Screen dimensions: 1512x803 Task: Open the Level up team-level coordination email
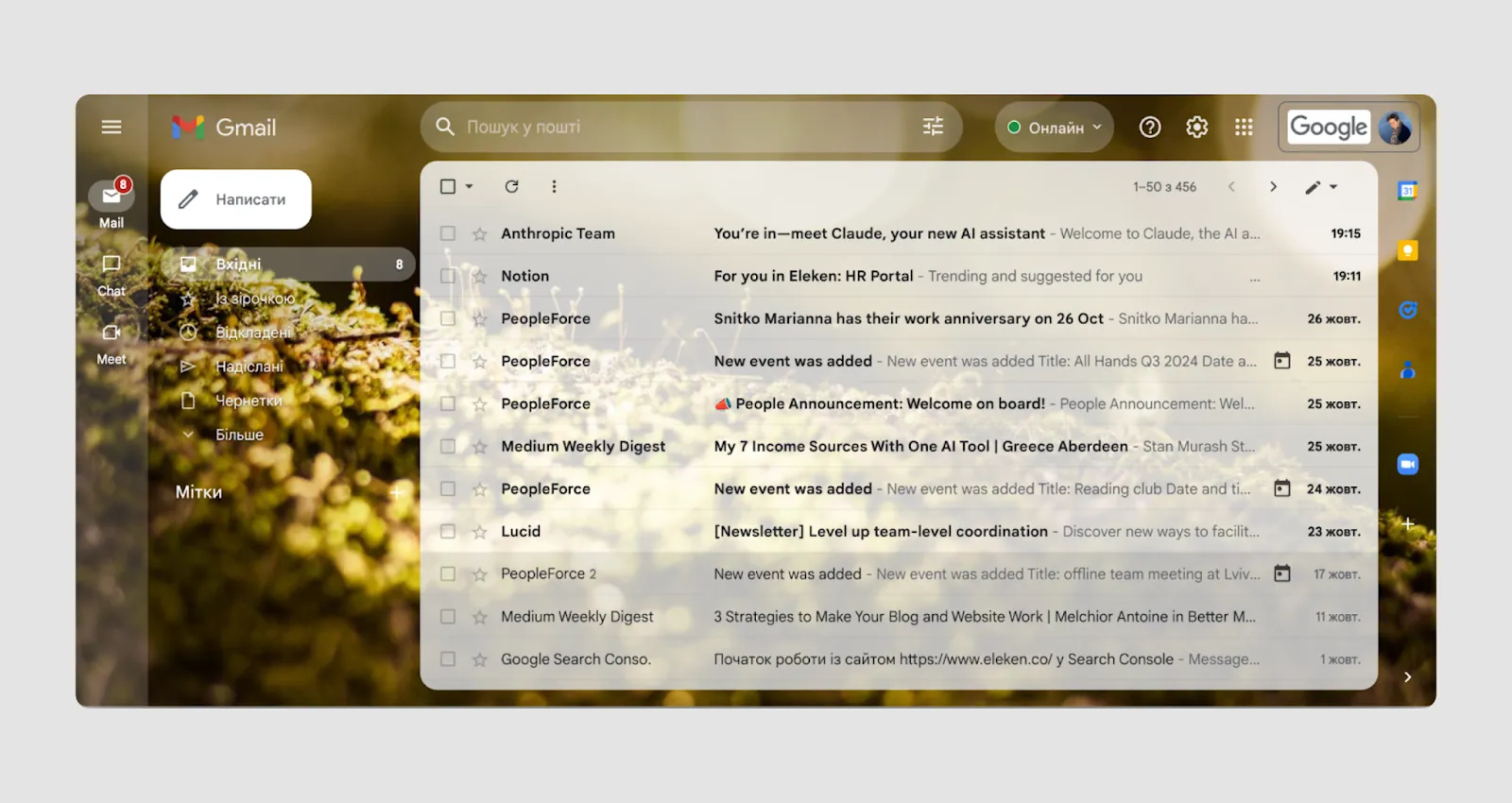click(899, 531)
